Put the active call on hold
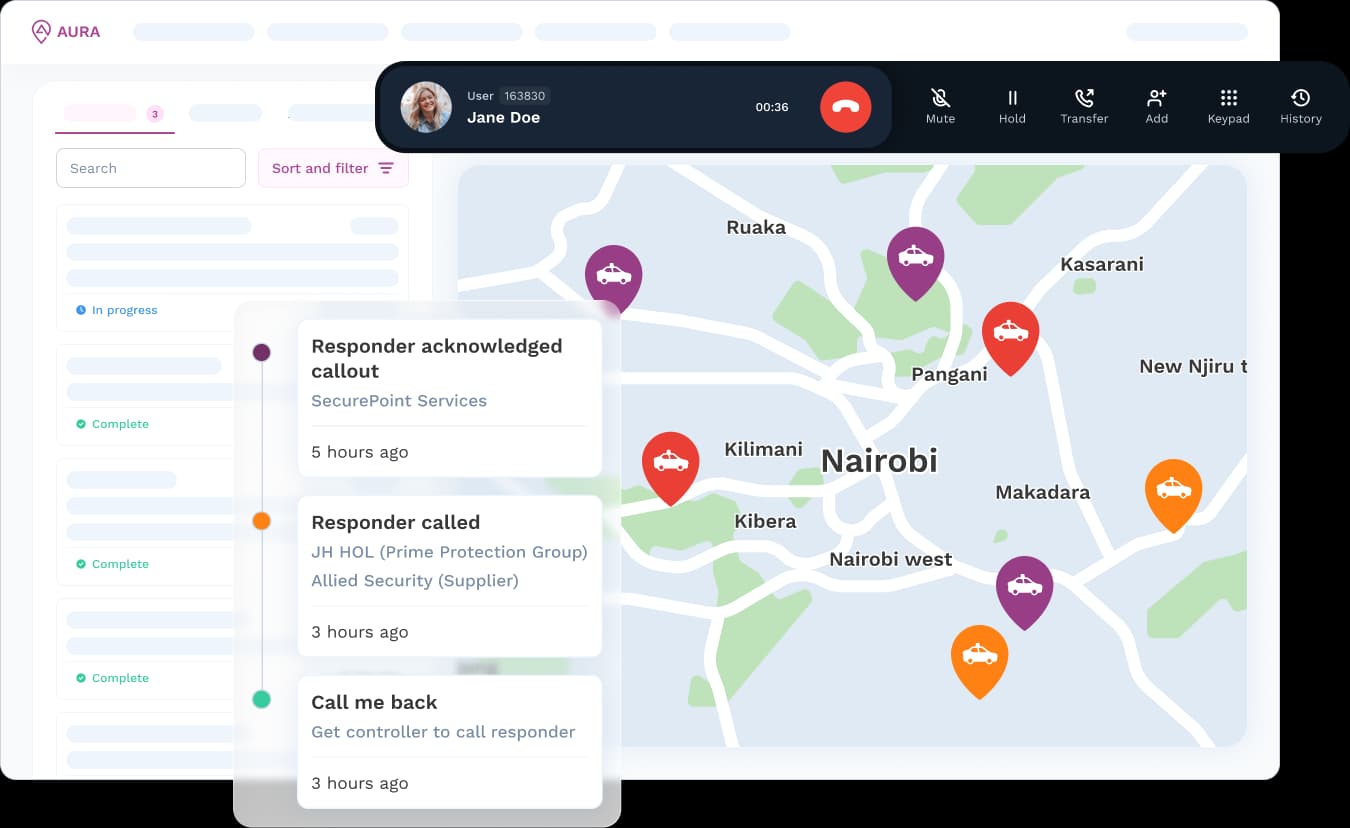 click(x=1012, y=106)
